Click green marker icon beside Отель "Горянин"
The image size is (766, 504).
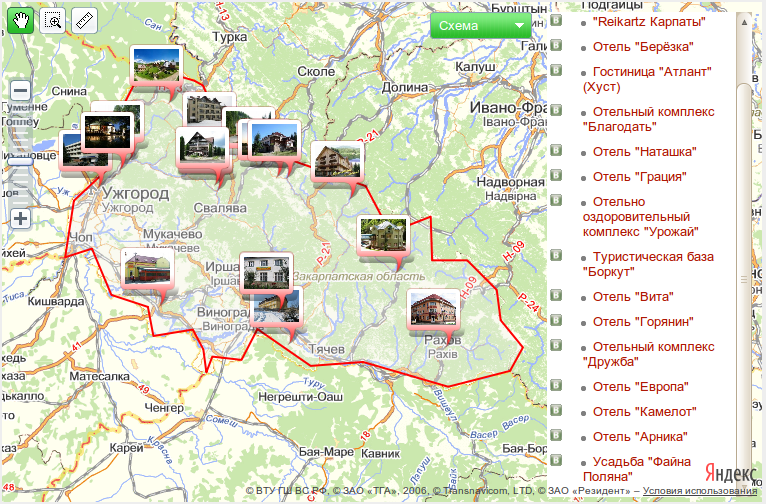point(556,320)
